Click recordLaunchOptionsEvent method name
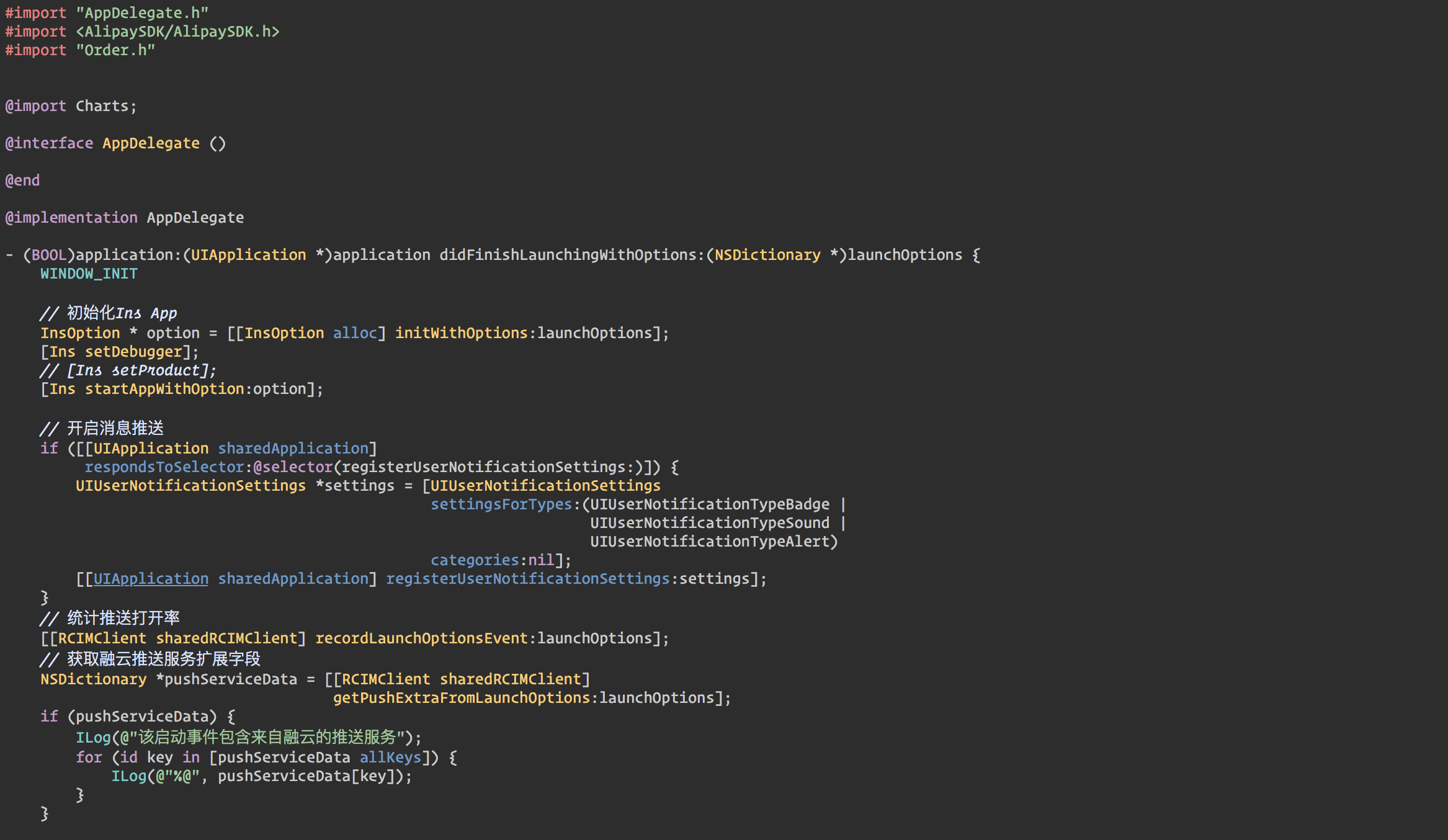Image resolution: width=1448 pixels, height=840 pixels. [421, 638]
